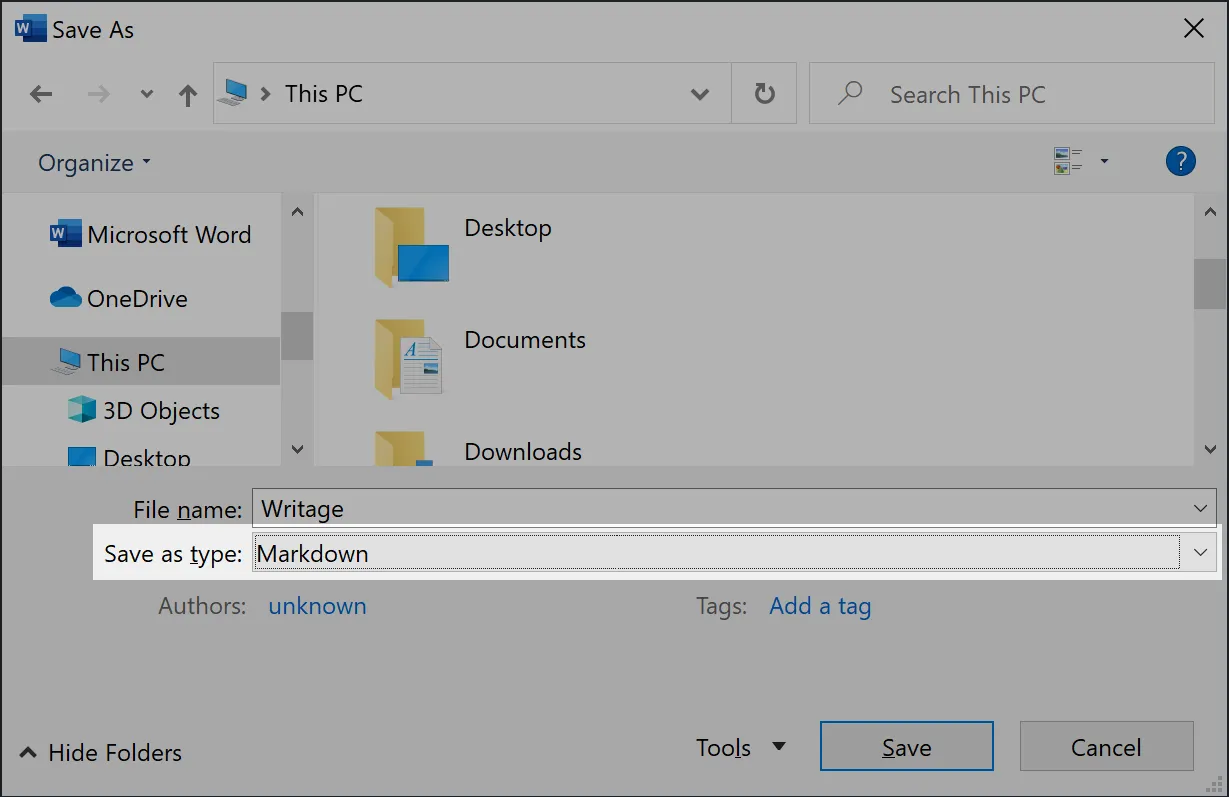The image size is (1229, 797).
Task: Select the Microsoft Word entry in the sidebar
Action: pos(151,234)
